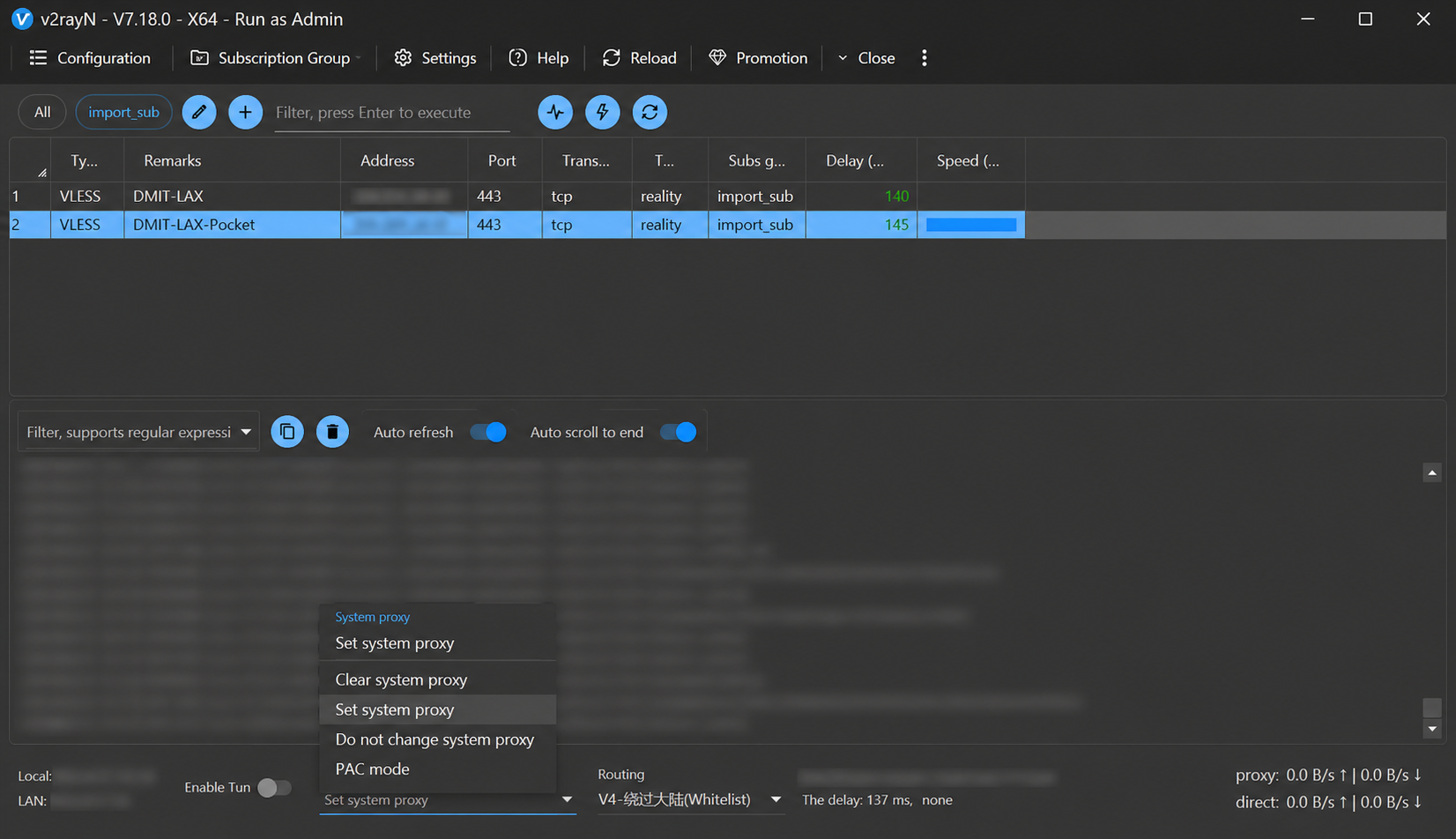Open the three-dot more options menu
Screen dimensions: 1456x839
[925, 58]
